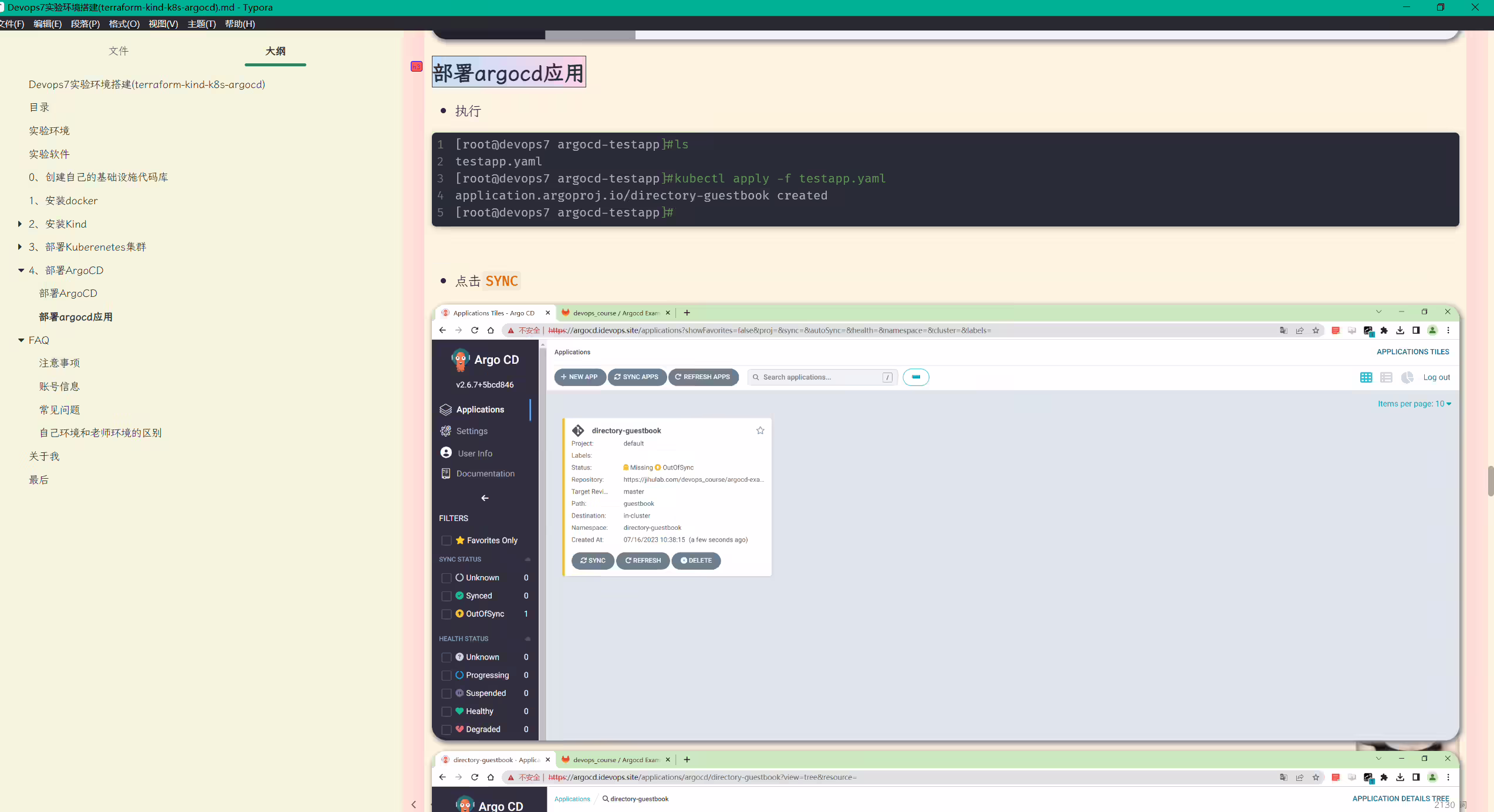1494x812 pixels.
Task: Open the 编辑(E) menu
Action: tap(48, 23)
